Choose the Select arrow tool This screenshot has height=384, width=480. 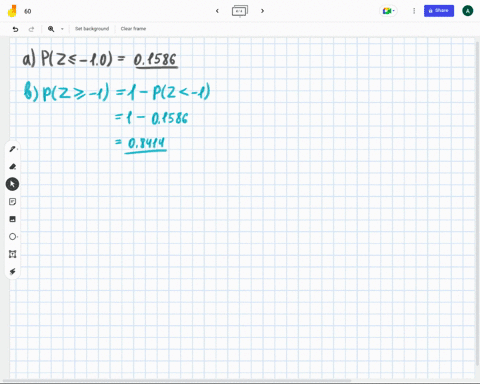(12, 184)
